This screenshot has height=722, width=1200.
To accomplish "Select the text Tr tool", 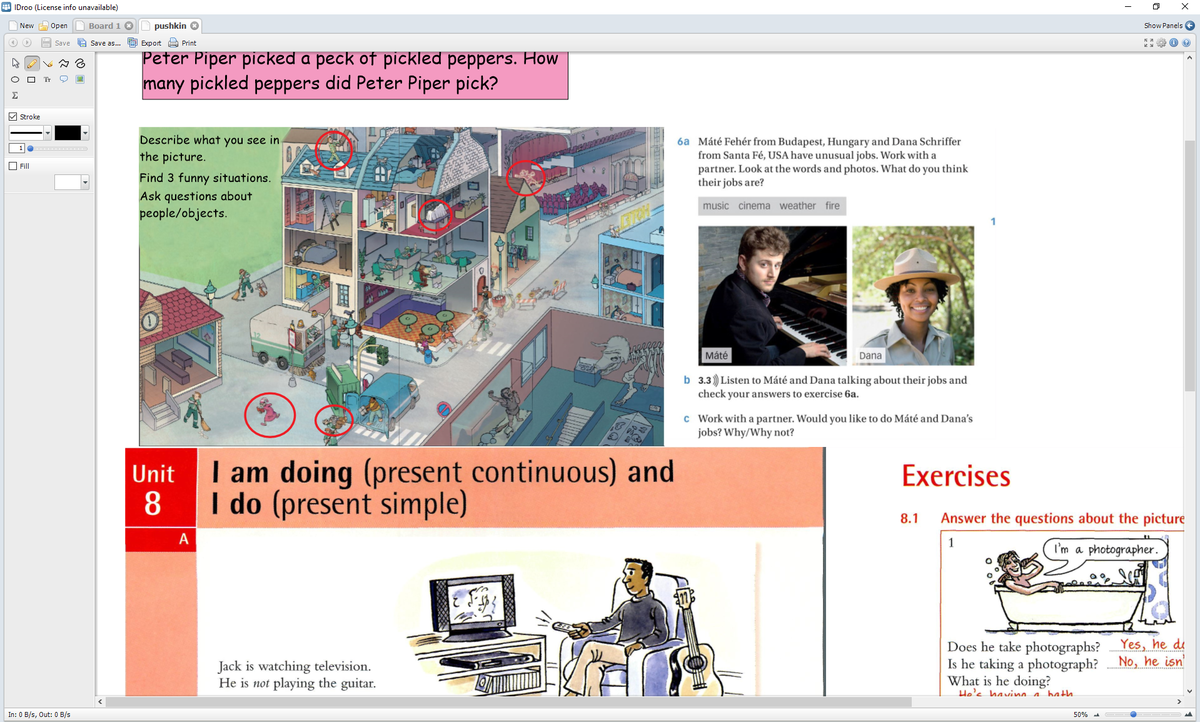I will coord(47,79).
